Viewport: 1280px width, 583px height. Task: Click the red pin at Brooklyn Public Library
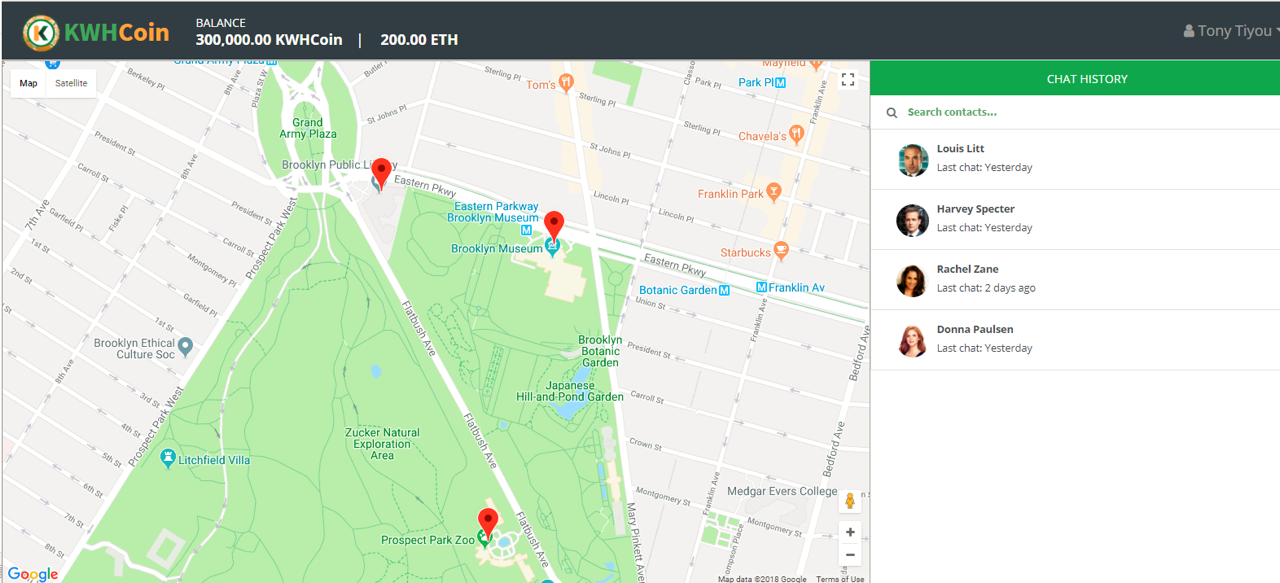click(x=381, y=173)
